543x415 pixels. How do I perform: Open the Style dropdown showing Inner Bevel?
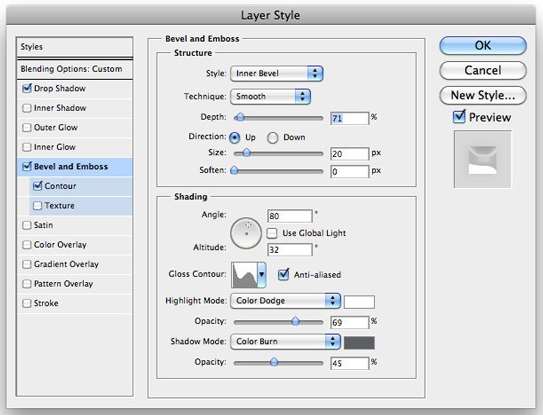point(277,73)
